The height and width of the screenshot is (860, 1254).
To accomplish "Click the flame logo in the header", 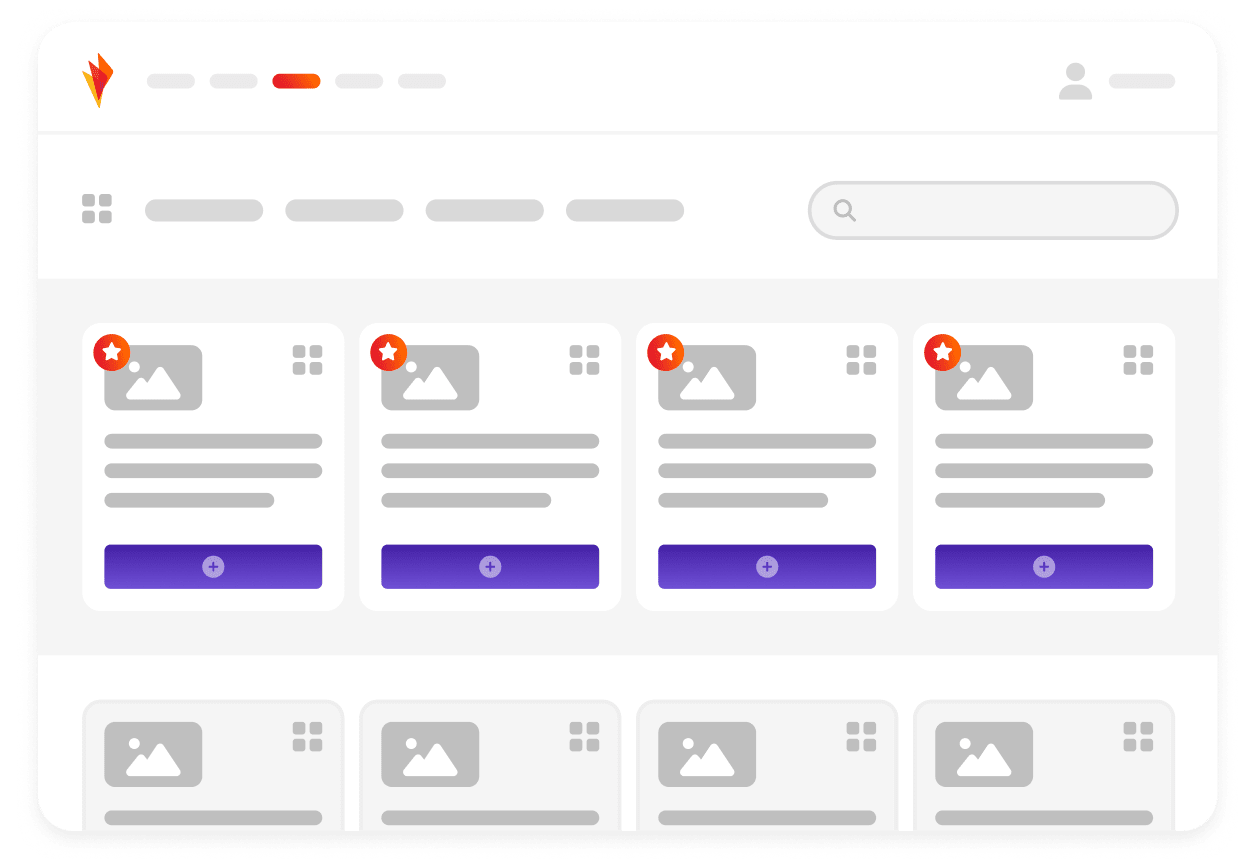I will coord(97,80).
